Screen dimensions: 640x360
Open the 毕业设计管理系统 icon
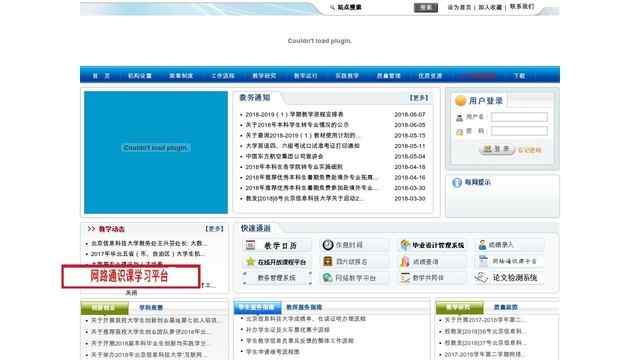405,245
